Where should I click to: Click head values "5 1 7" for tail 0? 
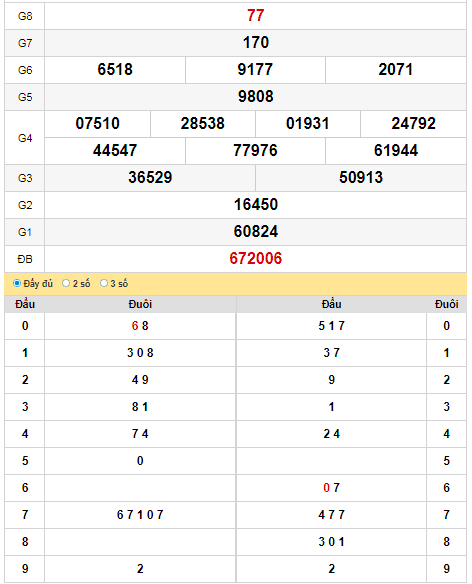[332, 326]
